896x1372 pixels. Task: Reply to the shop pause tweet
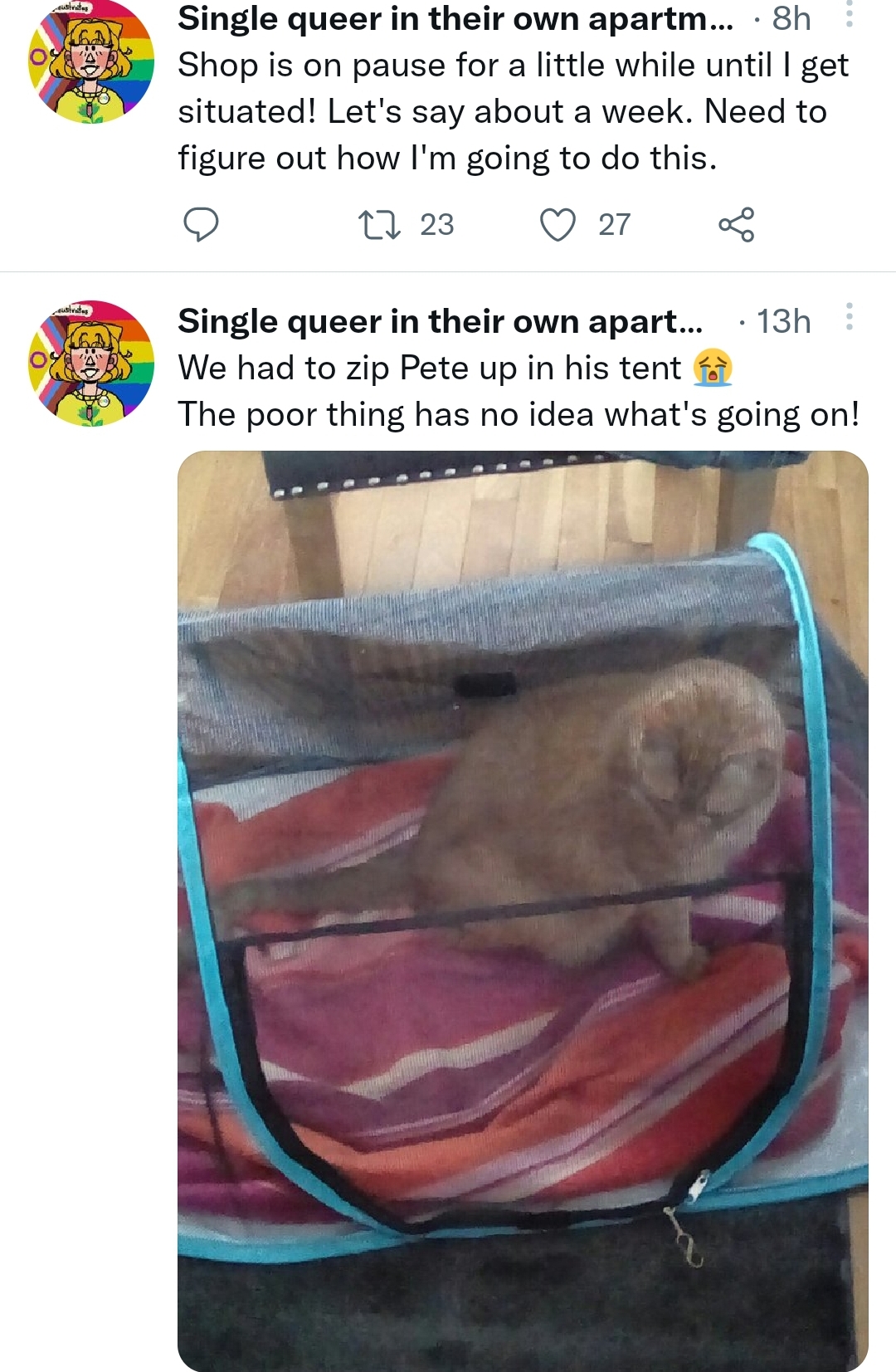pyautogui.click(x=201, y=224)
